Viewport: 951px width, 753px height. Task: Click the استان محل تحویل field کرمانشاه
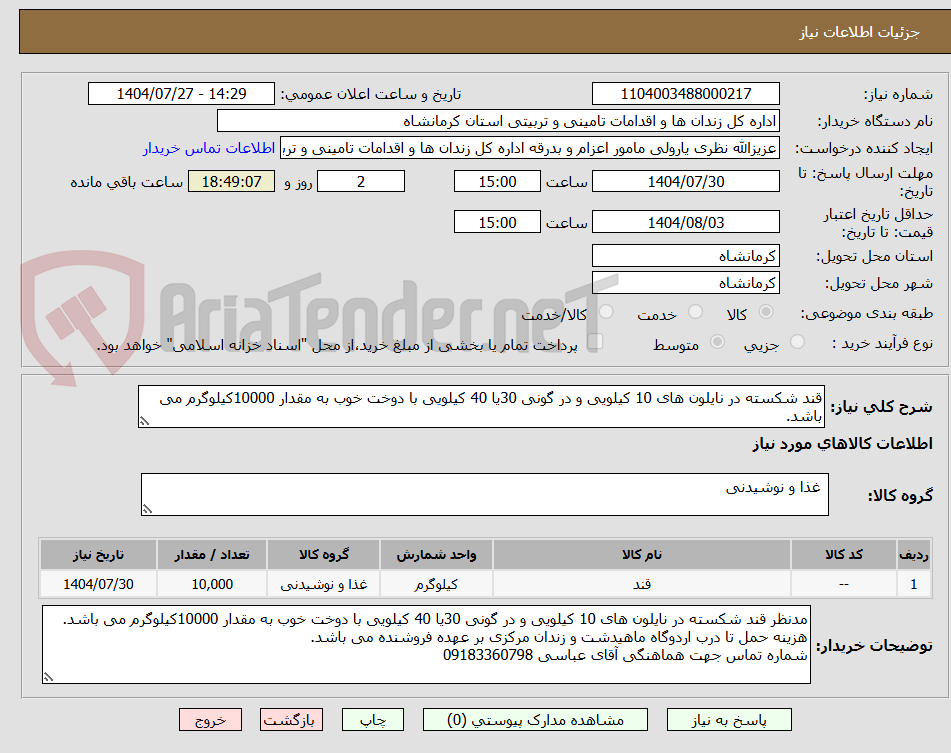(x=685, y=256)
